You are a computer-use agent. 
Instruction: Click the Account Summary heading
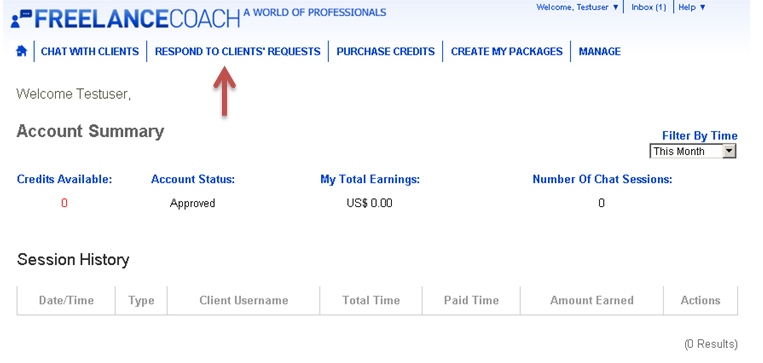(x=90, y=131)
